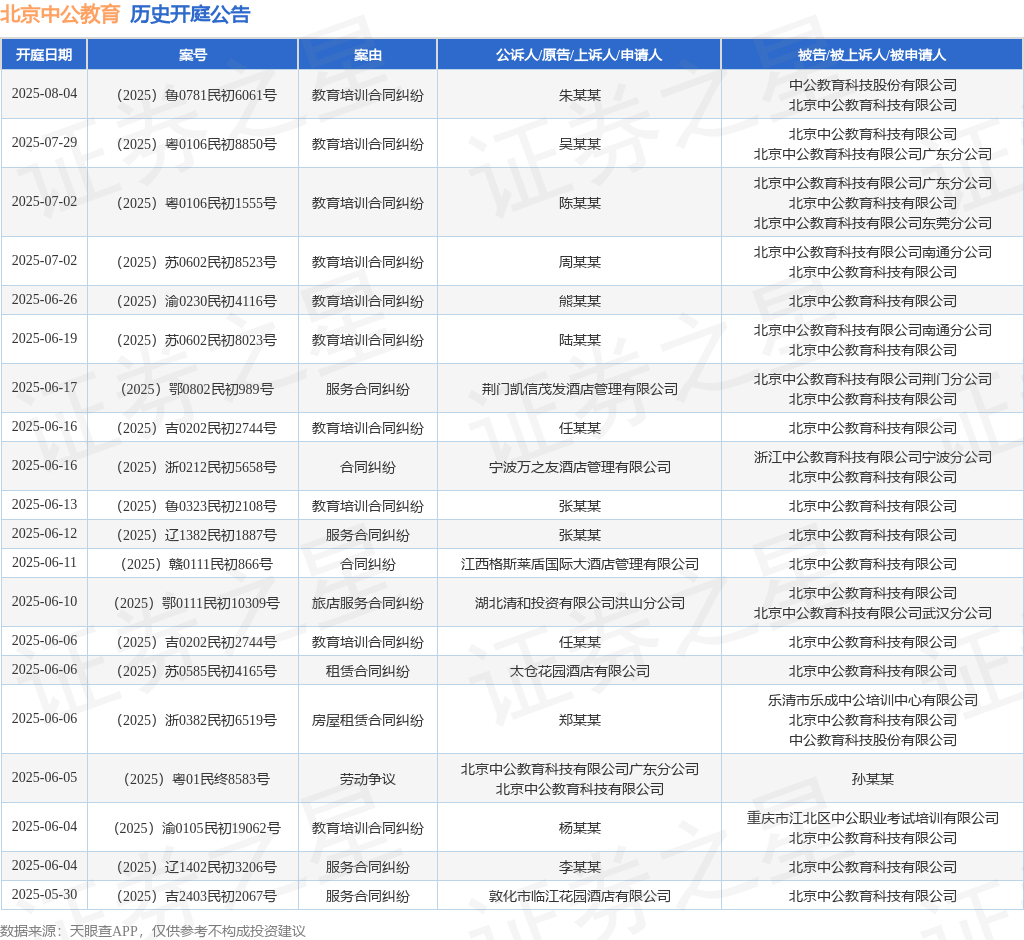Select cause 劳动争议
Screen dimensions: 1024x940
point(368,779)
